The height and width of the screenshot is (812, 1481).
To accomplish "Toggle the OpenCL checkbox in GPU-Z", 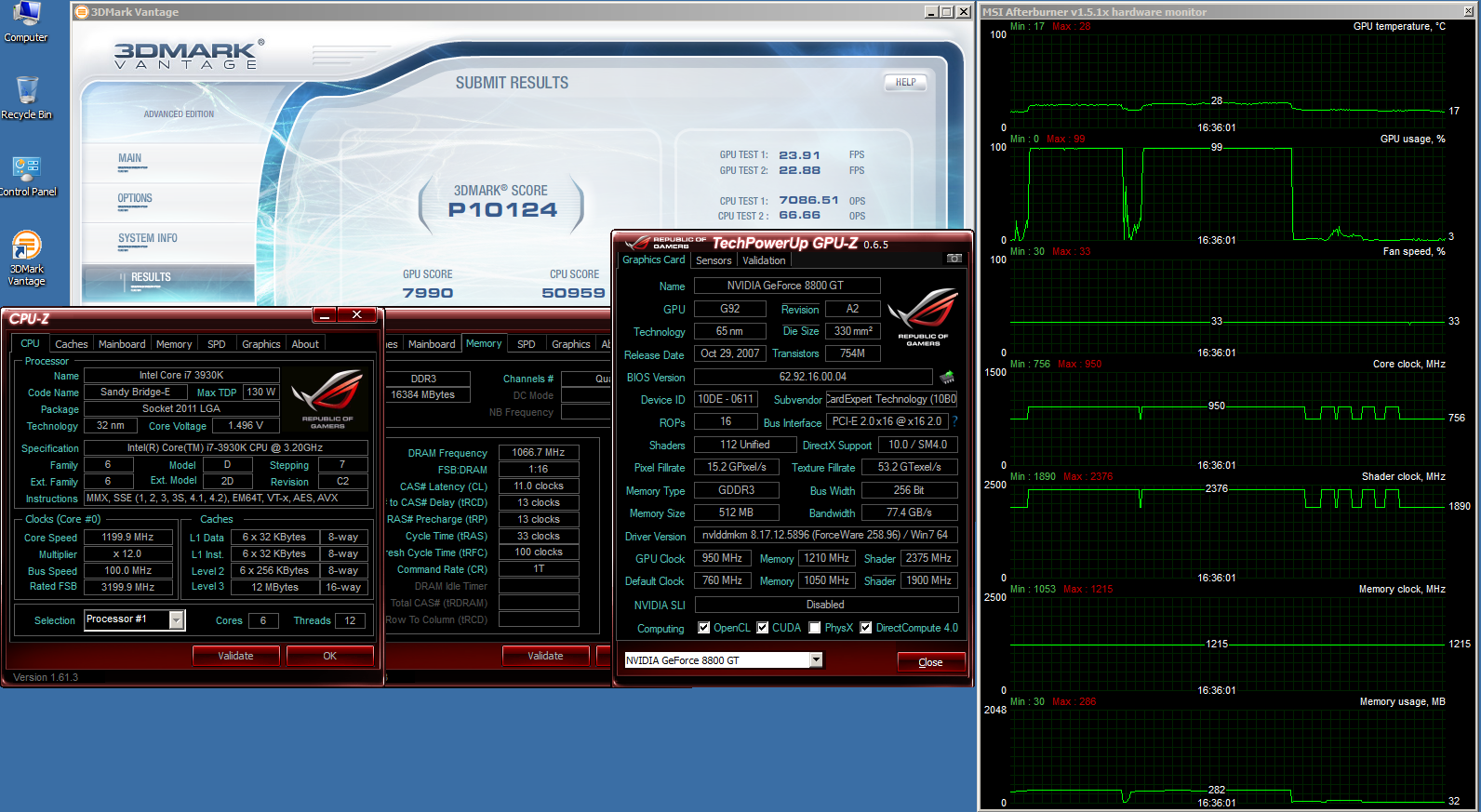I will click(x=704, y=628).
